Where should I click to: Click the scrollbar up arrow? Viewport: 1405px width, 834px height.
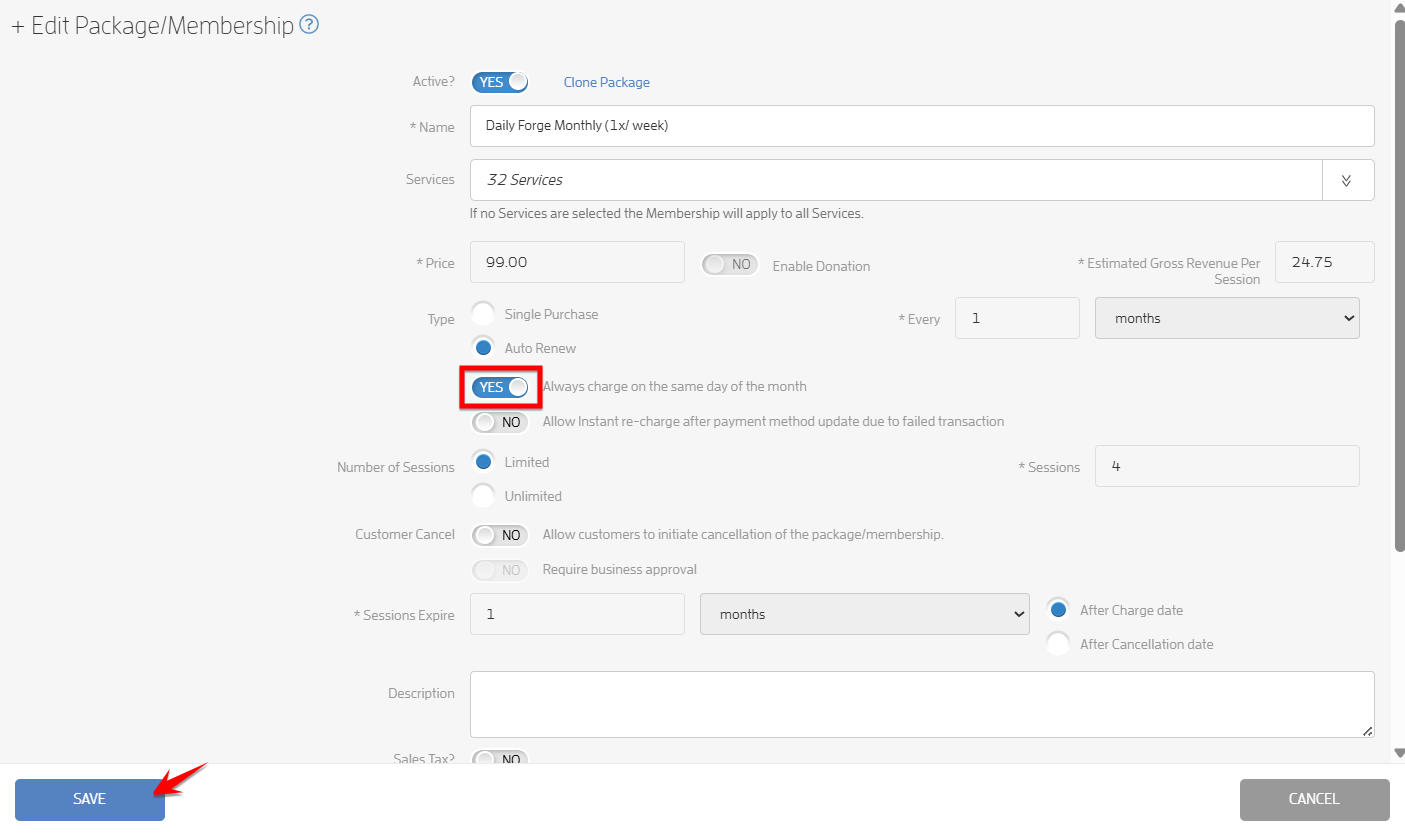pyautogui.click(x=1398, y=8)
